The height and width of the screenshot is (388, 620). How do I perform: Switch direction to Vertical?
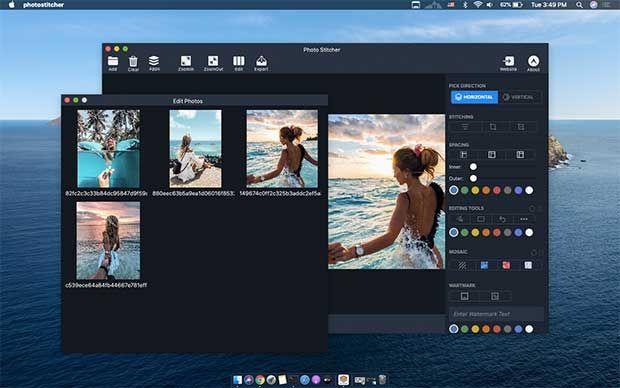(x=519, y=97)
